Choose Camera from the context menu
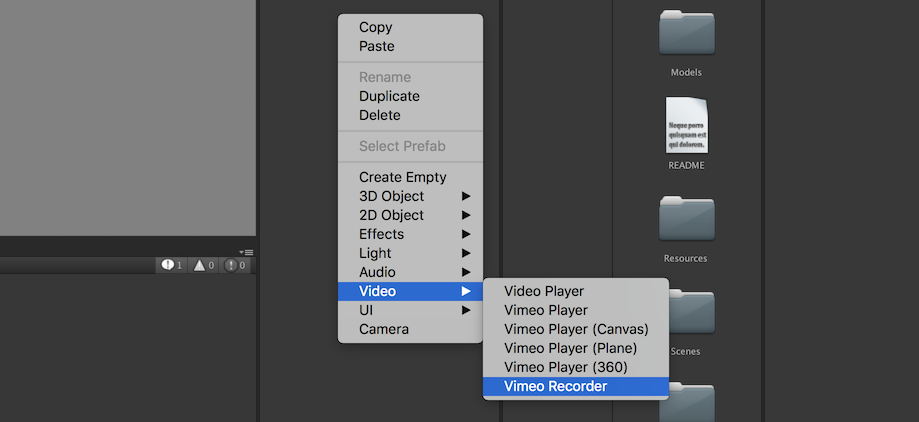919x422 pixels. [x=410, y=329]
